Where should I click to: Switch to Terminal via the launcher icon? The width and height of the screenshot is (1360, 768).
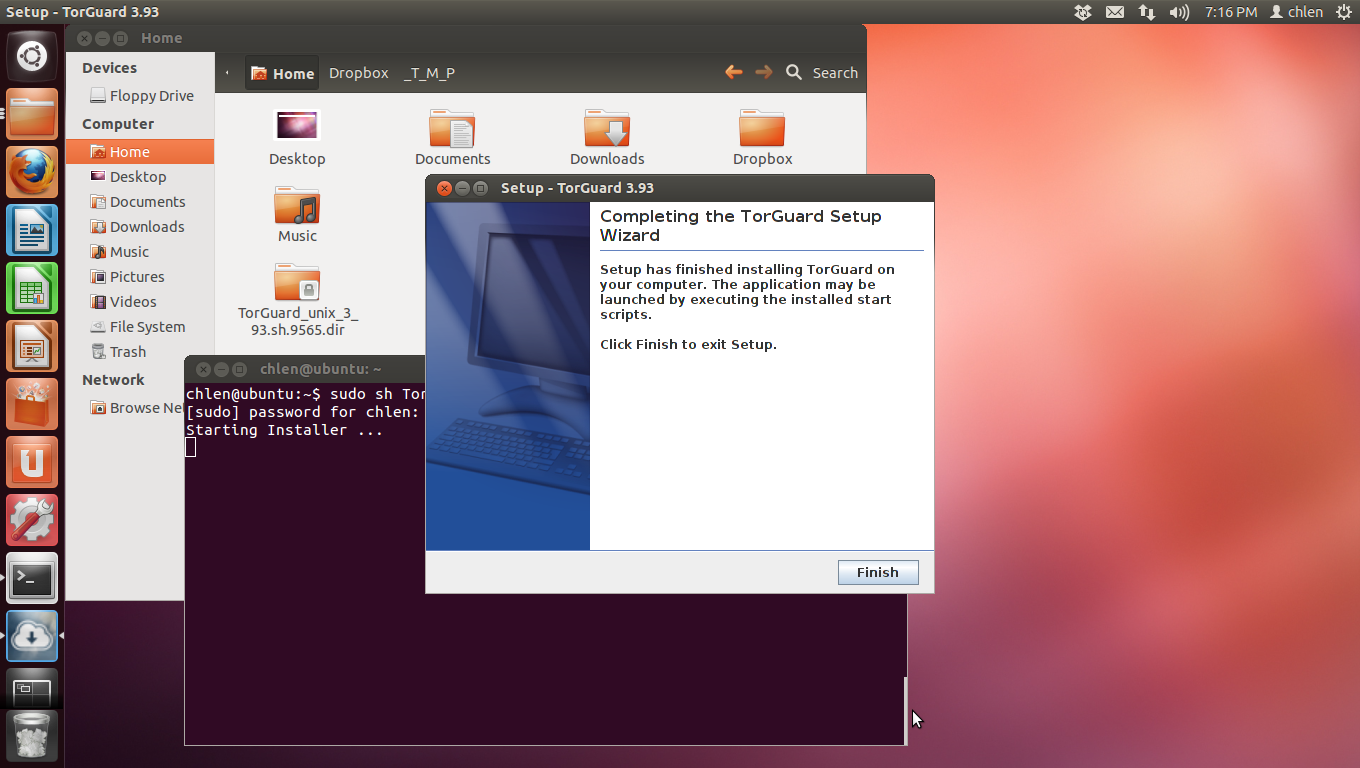click(32, 578)
